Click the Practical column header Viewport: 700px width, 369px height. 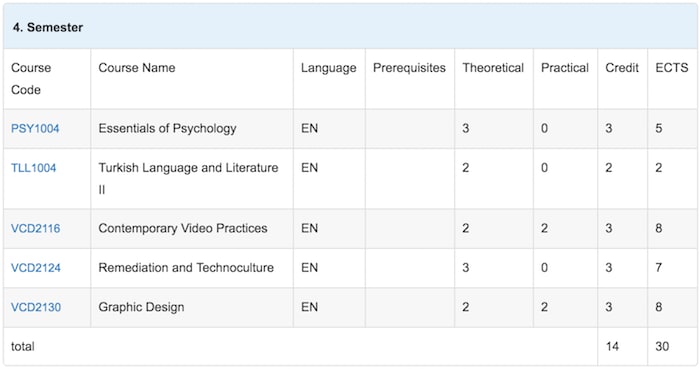(x=565, y=68)
